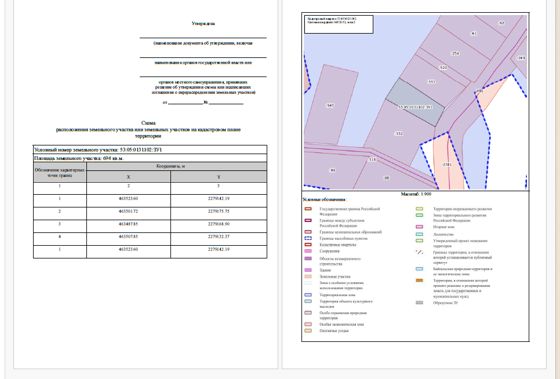
Task: Click the 'Объекты незавершенного строительства' legend label
Action: pos(340,261)
